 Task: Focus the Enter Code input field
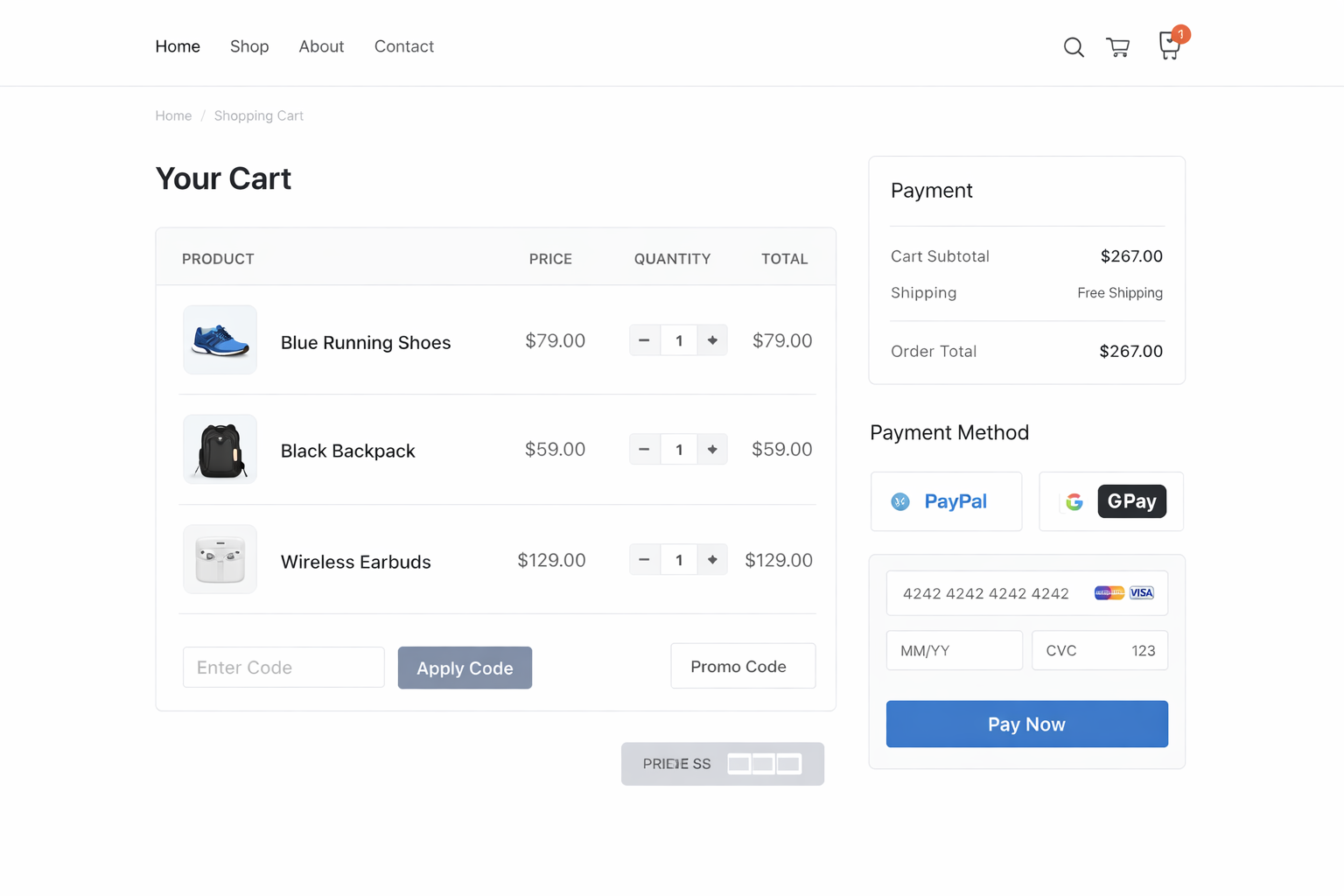[283, 668]
